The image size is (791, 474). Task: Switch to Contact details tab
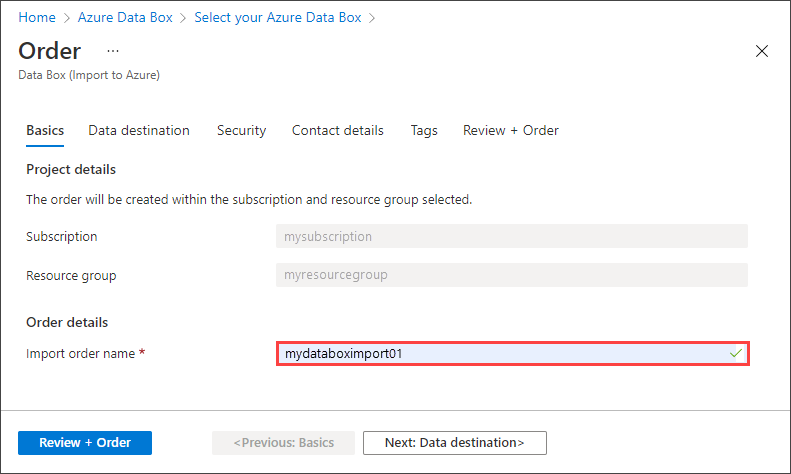click(338, 130)
